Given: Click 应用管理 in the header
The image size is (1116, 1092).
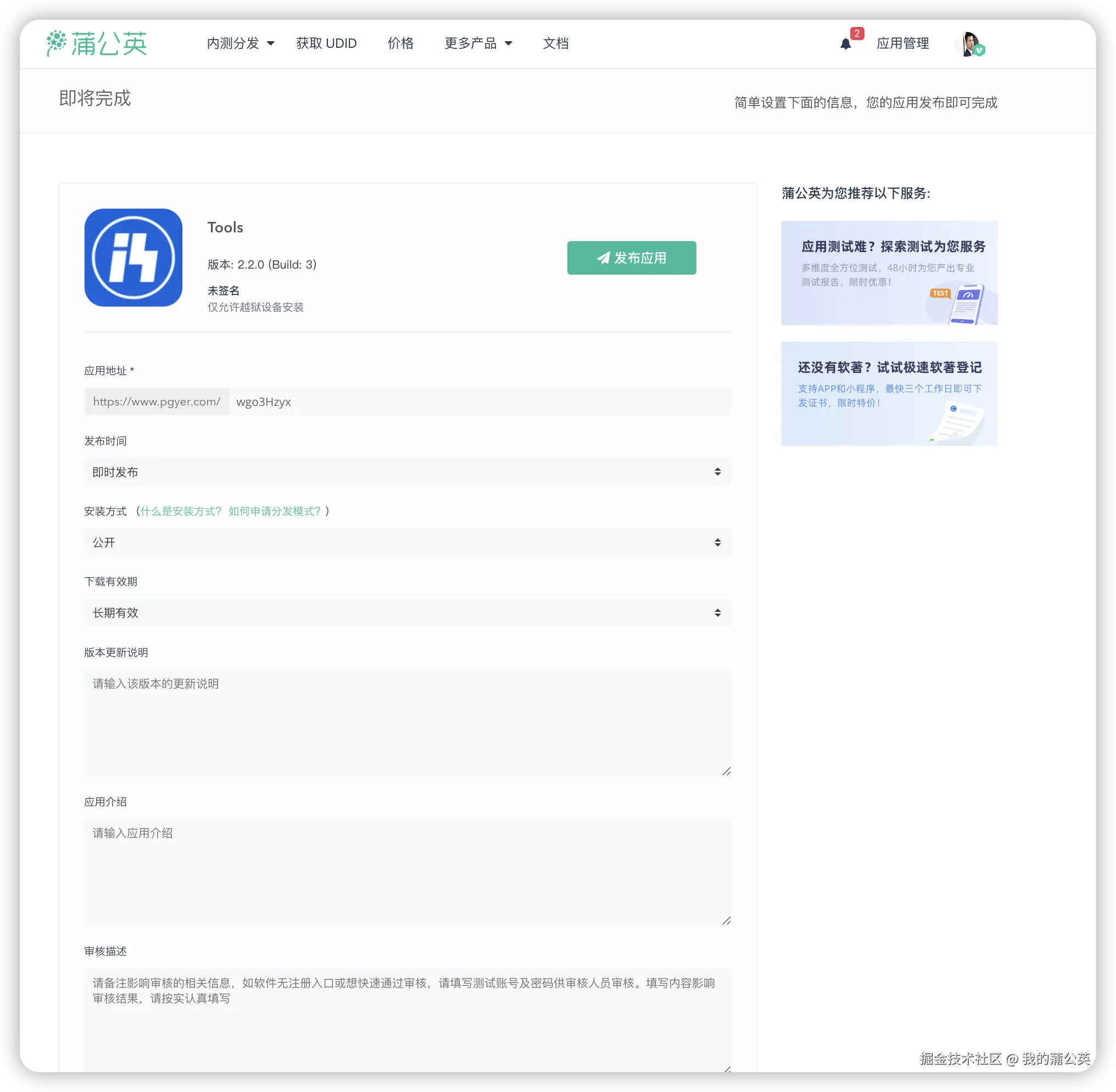Looking at the screenshot, I should click(x=902, y=43).
